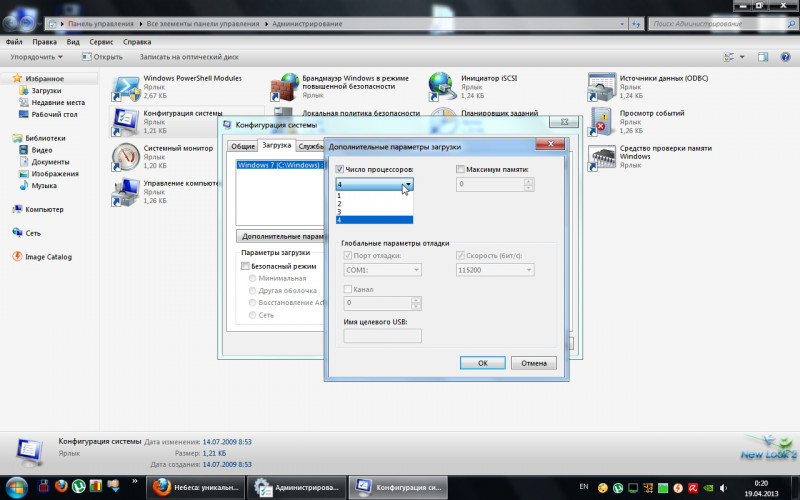Screen dimensions: 800x500
Task: Switch to the Общие tab
Action: point(243,146)
